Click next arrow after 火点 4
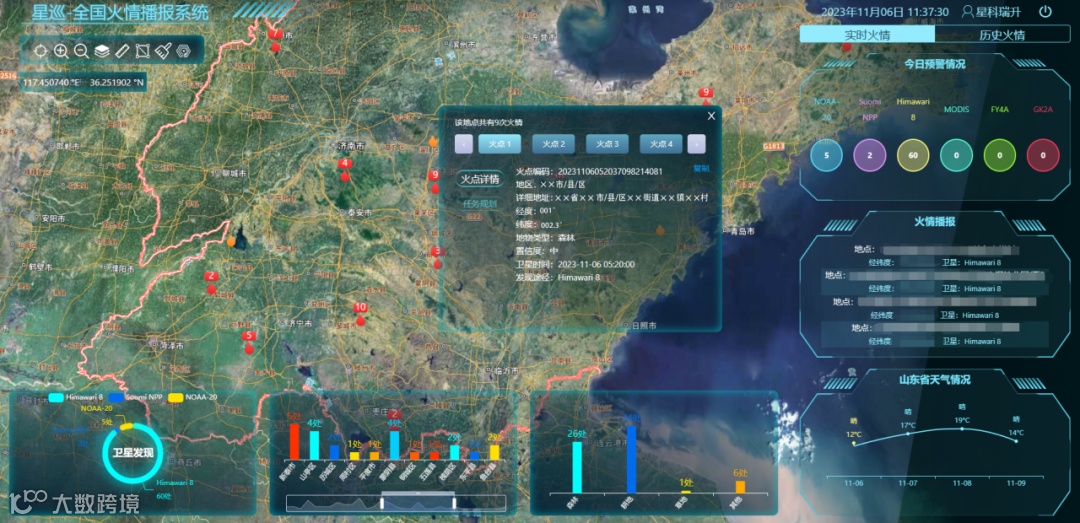The width and height of the screenshot is (1080, 523). click(697, 144)
